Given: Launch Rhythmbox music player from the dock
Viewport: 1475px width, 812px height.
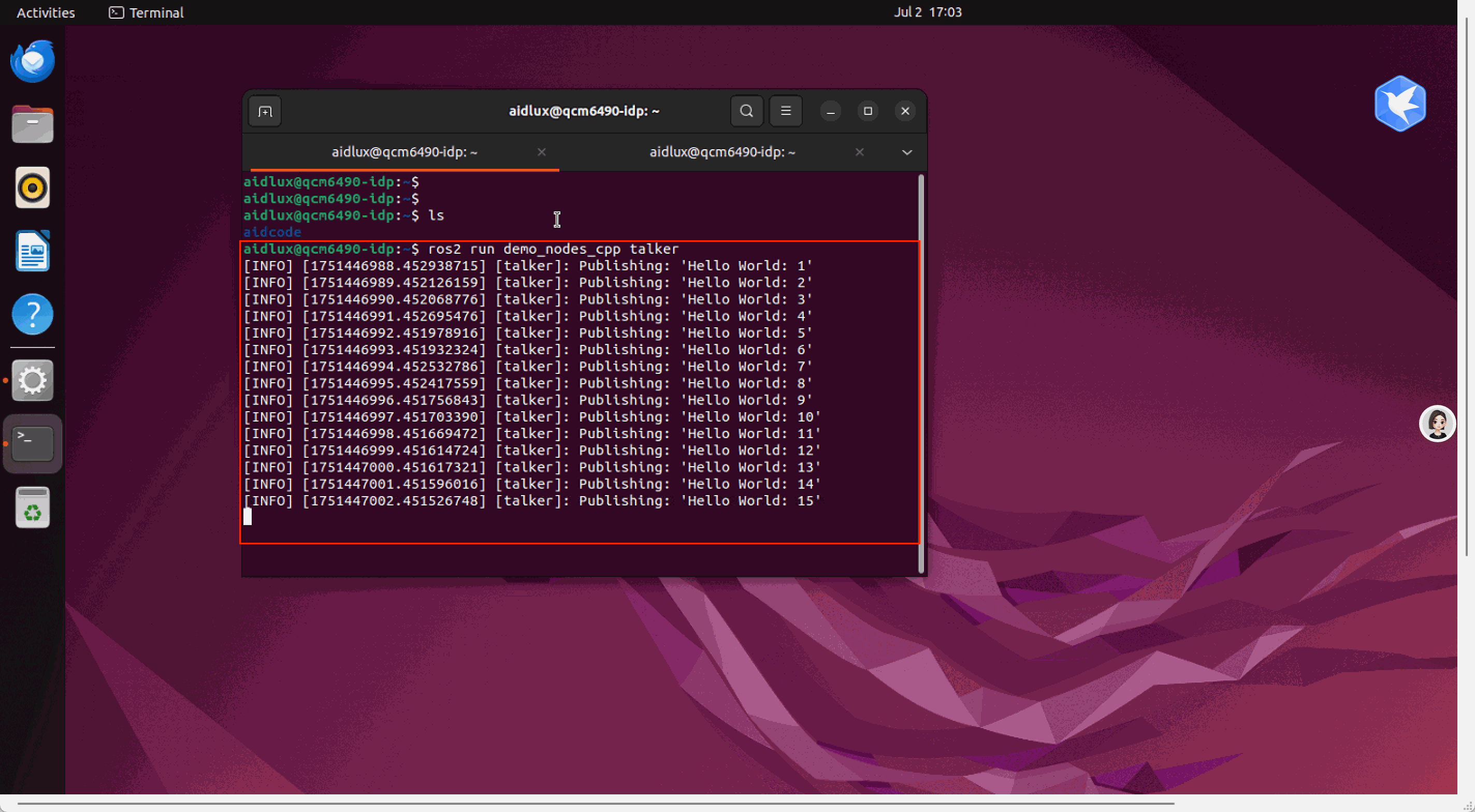Looking at the screenshot, I should 33,187.
